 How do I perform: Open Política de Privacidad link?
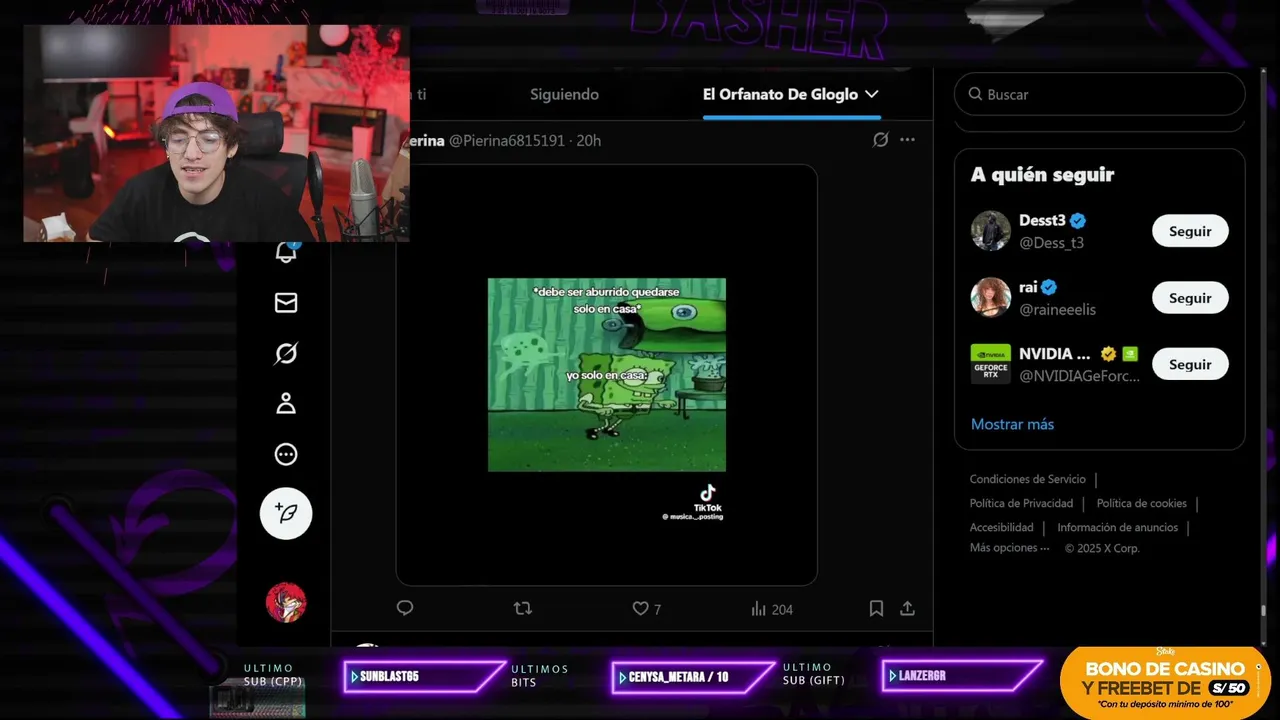1021,503
